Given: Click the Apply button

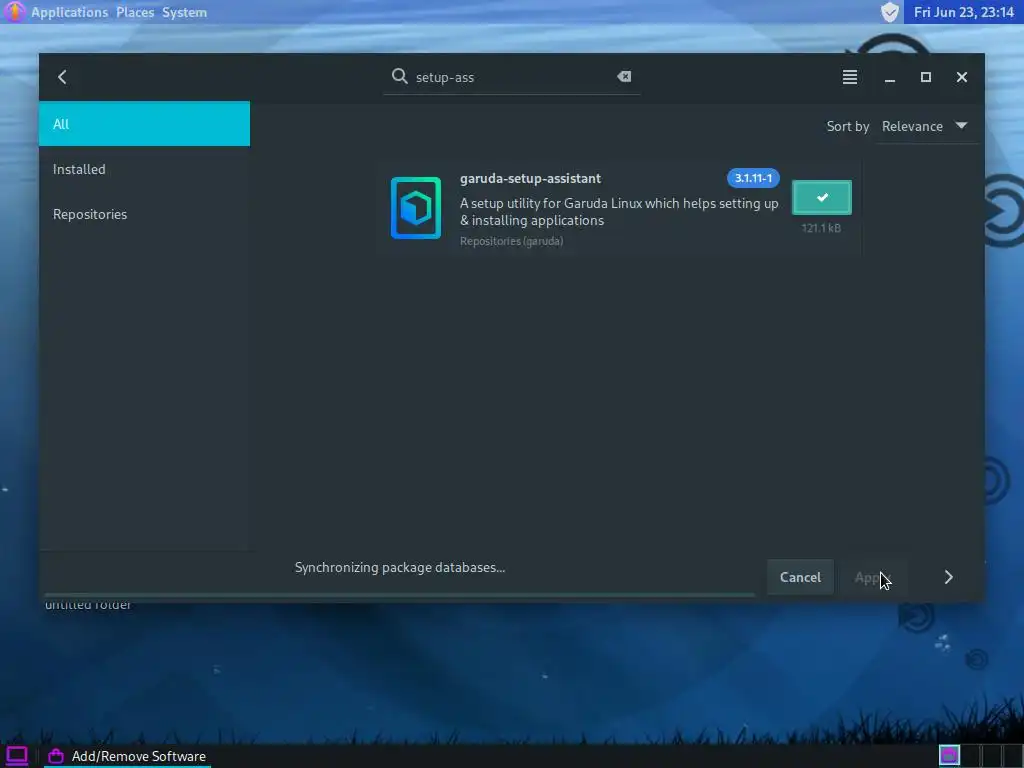Looking at the screenshot, I should (x=872, y=577).
